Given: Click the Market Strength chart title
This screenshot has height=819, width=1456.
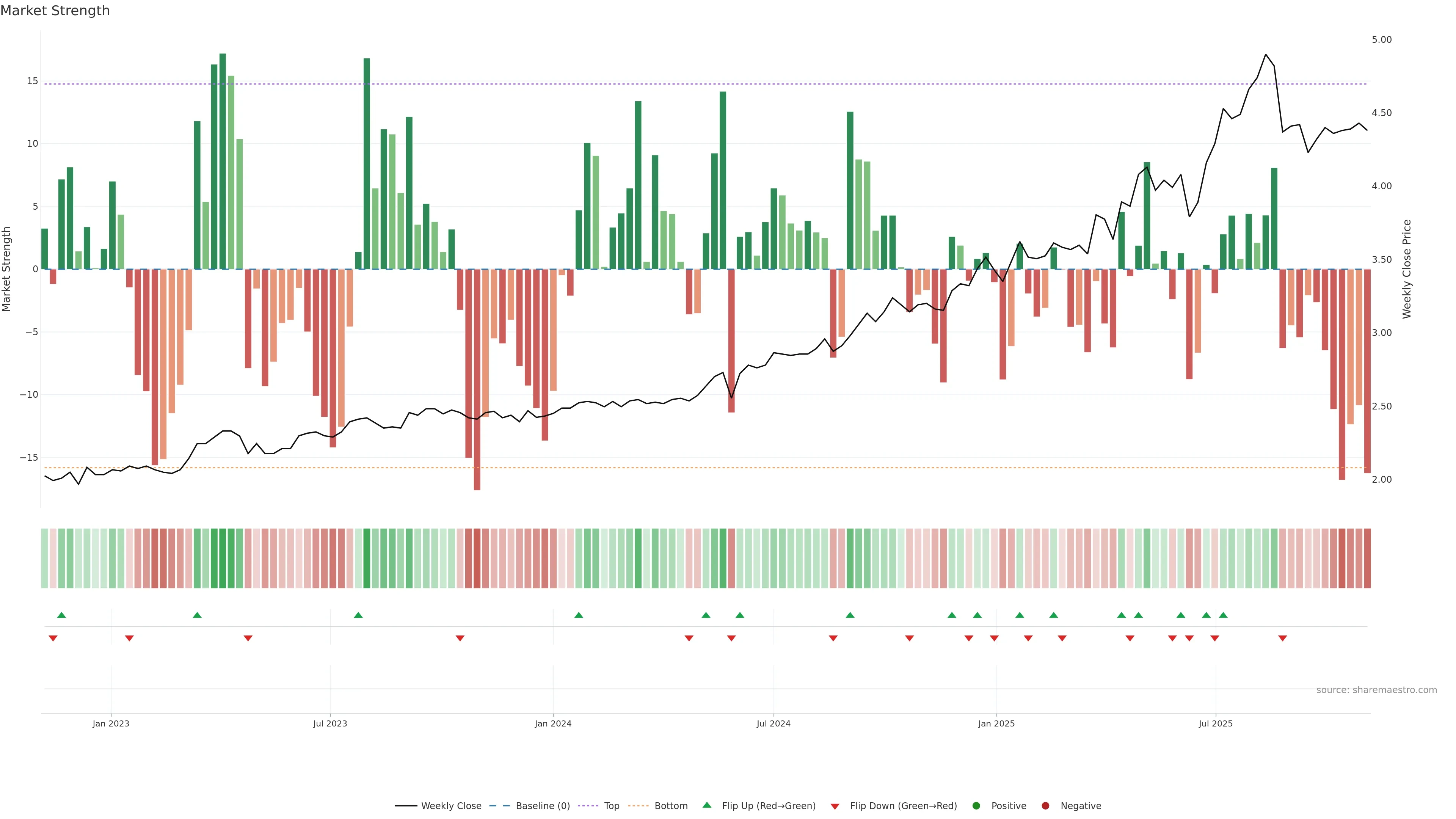Looking at the screenshot, I should 55,11.
